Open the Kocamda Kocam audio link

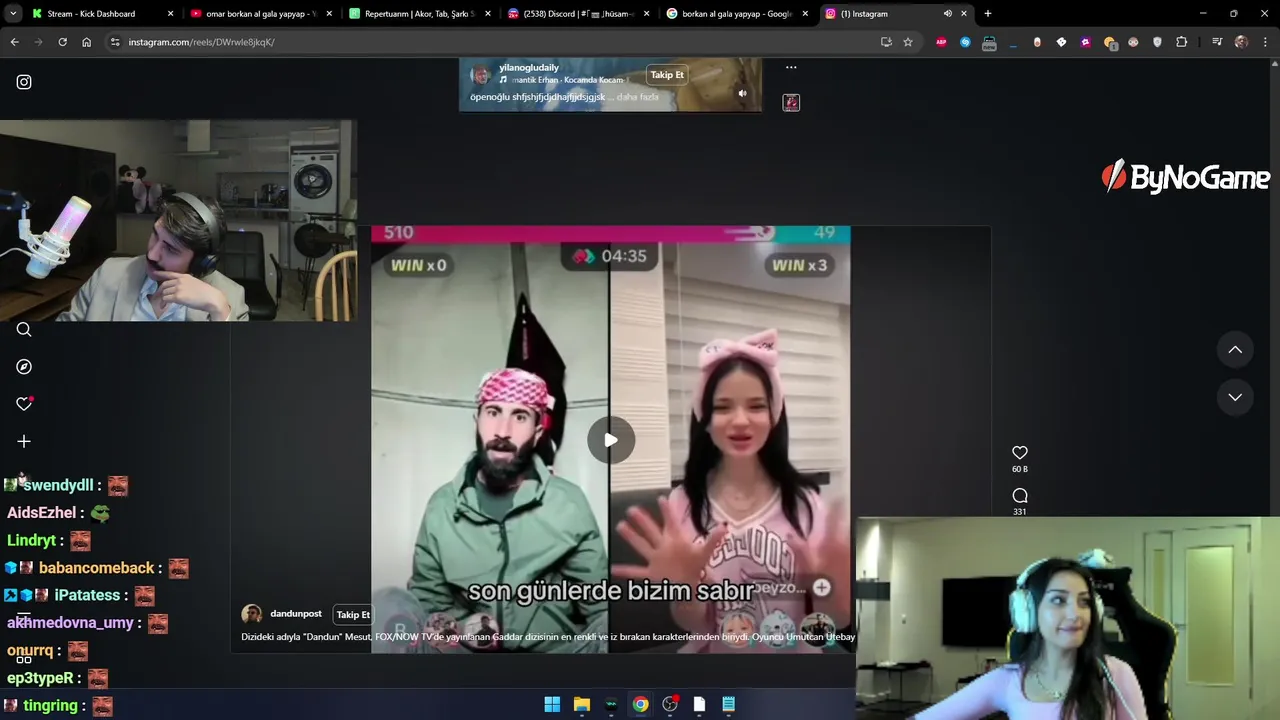(x=567, y=80)
